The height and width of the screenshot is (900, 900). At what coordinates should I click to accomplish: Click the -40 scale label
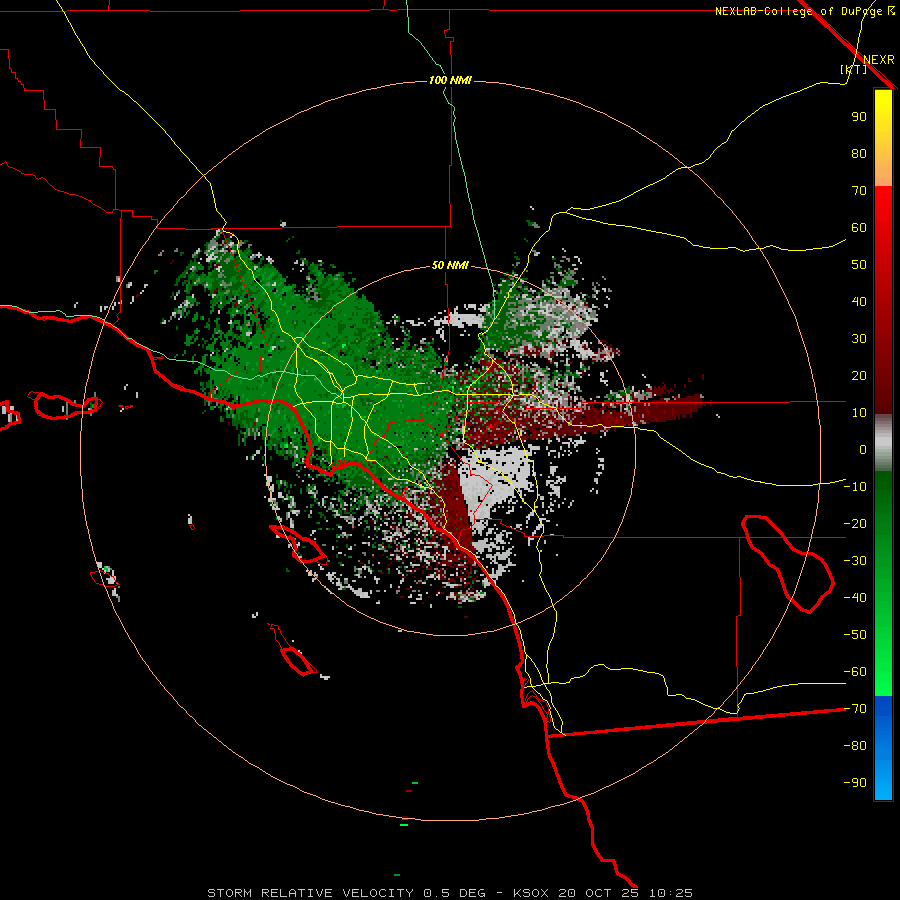coord(855,598)
